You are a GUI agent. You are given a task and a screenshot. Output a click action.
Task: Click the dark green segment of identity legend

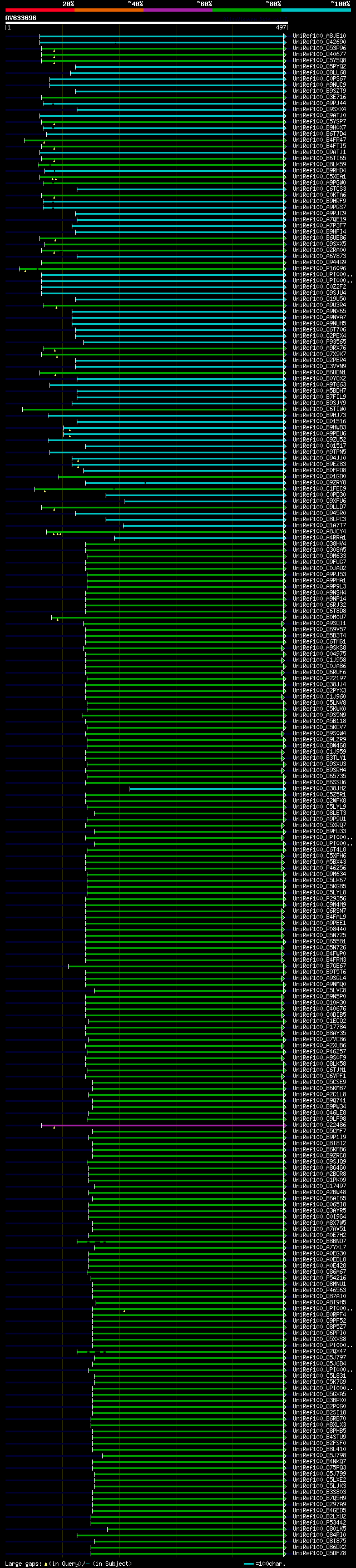[247, 10]
